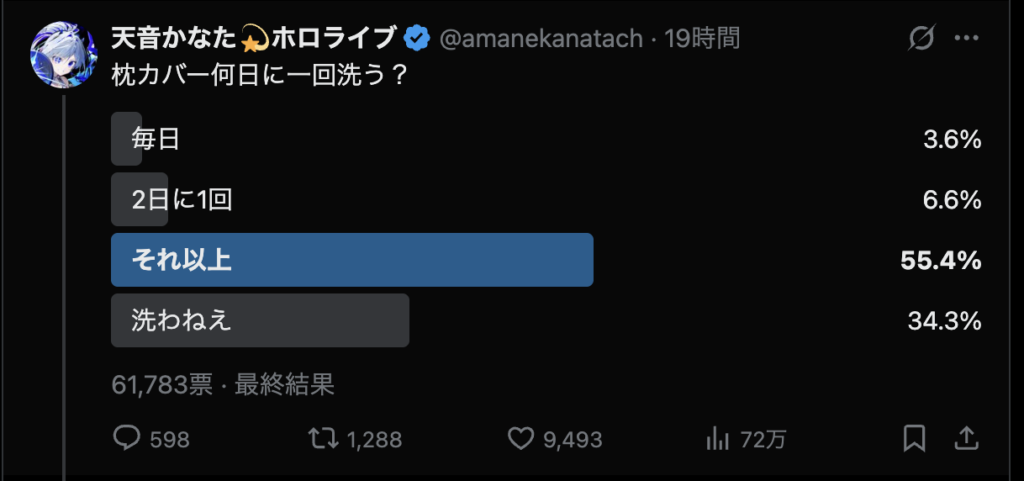Share the tweet via upload arrow icon

966,438
